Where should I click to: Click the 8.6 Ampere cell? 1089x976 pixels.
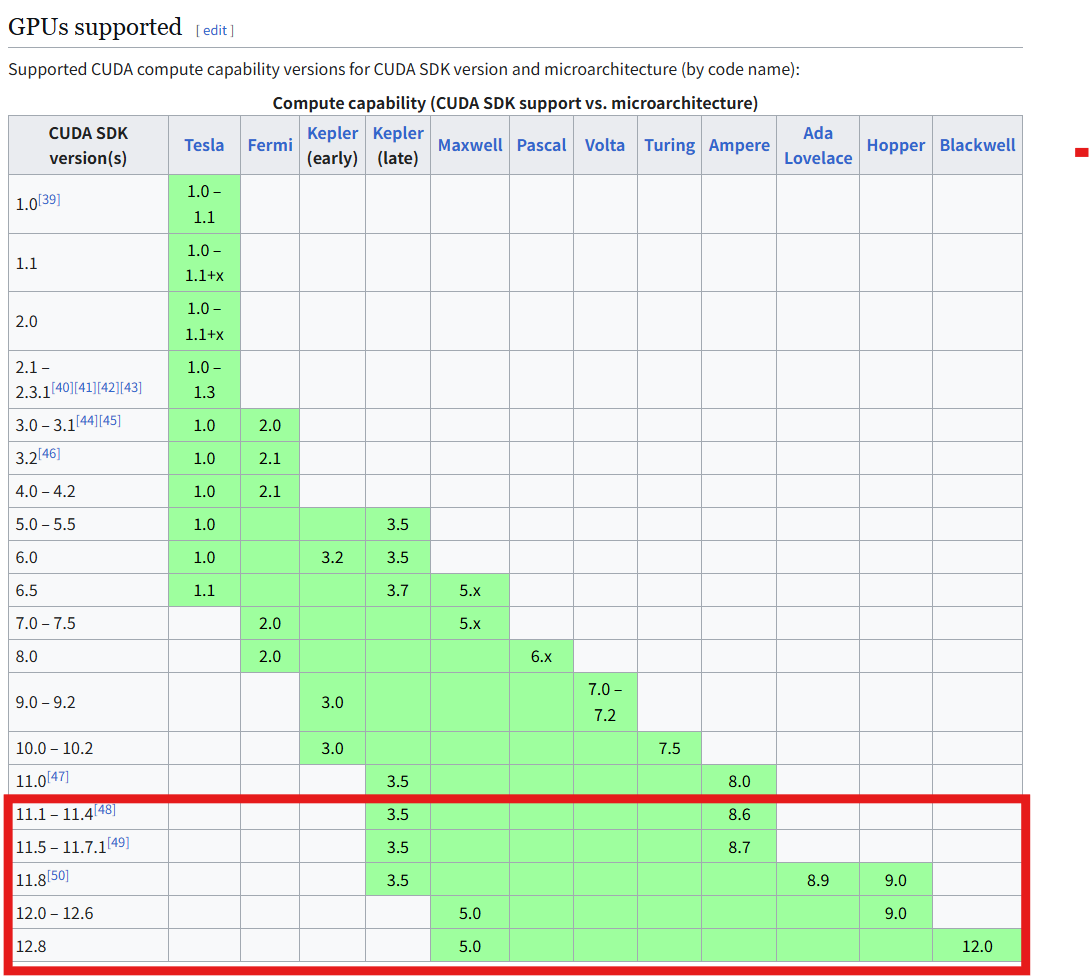(740, 814)
